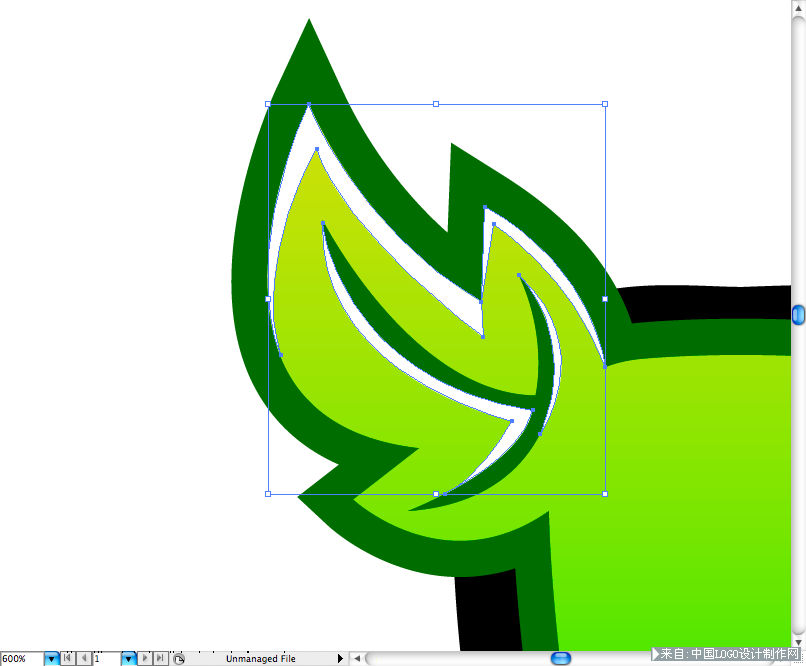Click the 600% zoom level field
This screenshot has height=666, width=806.
coord(22,658)
